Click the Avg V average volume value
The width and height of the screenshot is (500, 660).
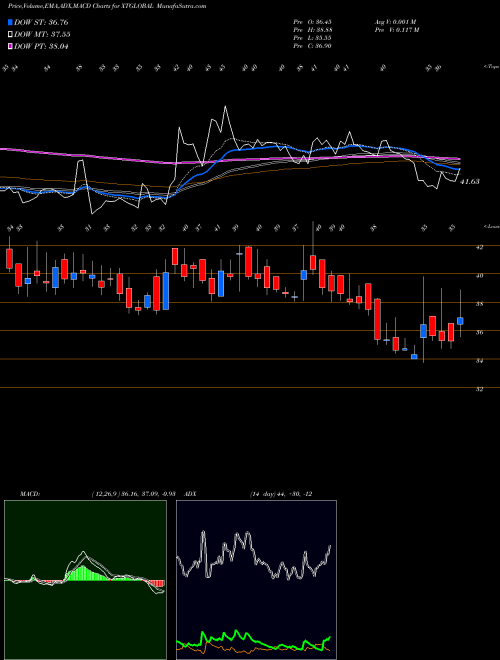pos(395,22)
